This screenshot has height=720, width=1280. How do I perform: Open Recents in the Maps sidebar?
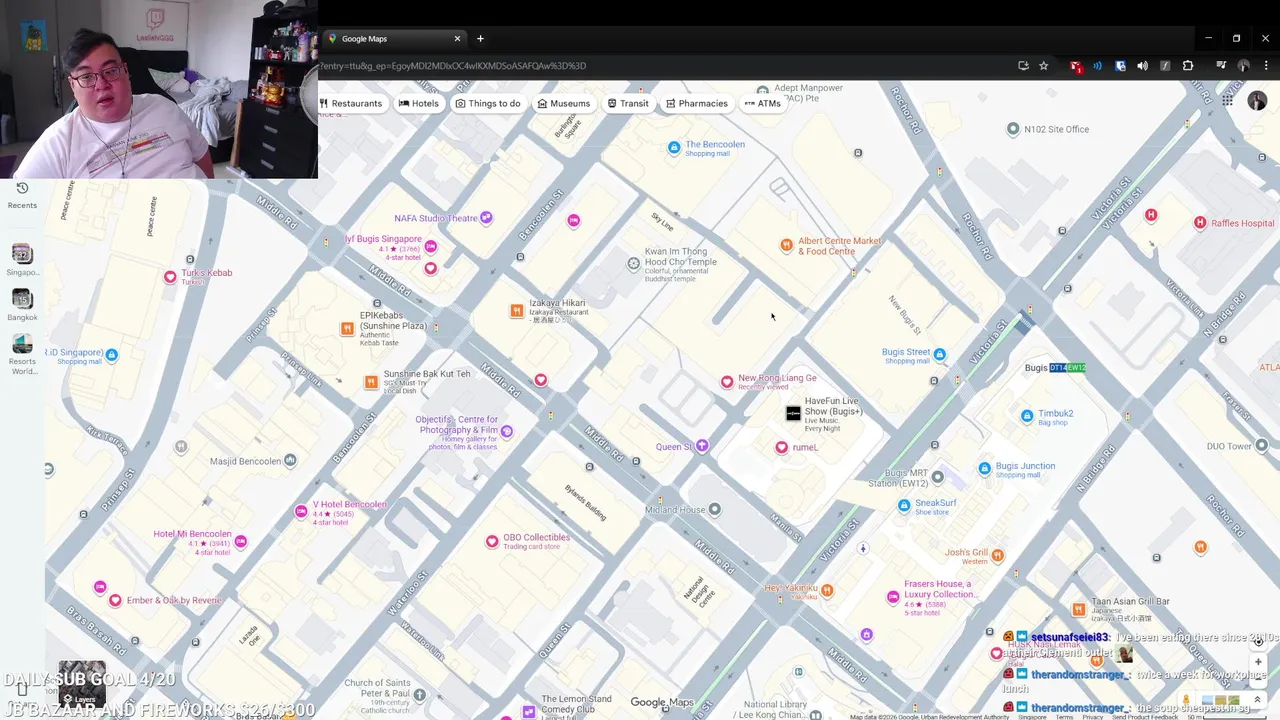coord(22,195)
